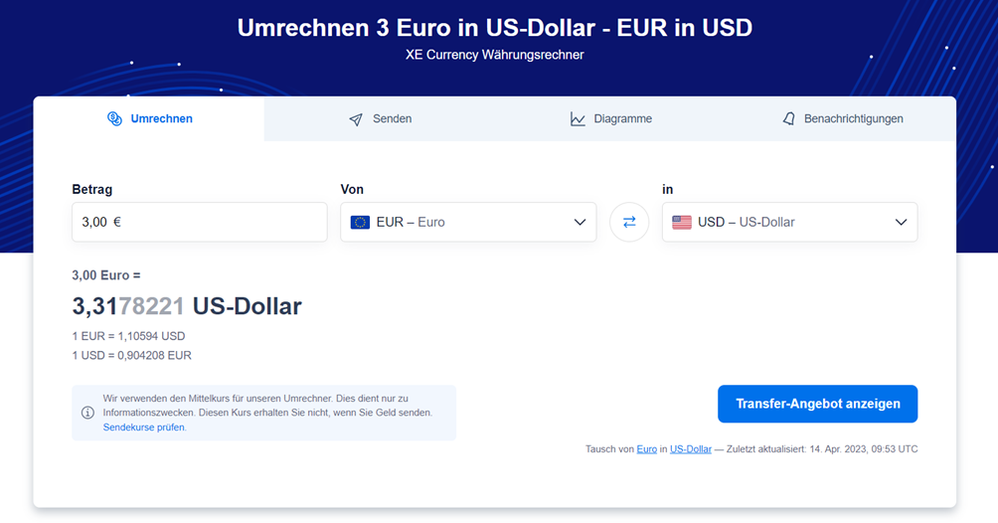Viewport: 998px width, 523px height.
Task: Click the 3,3178221 US-Dollar result text
Action: 186,306
